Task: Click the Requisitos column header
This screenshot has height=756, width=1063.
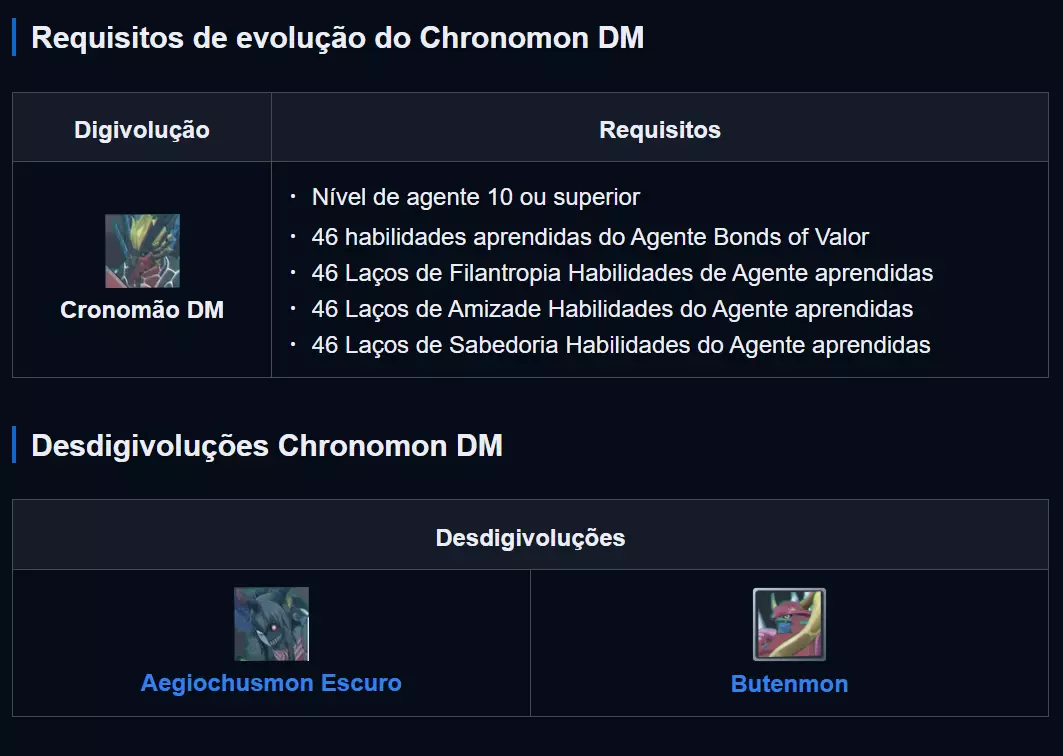Action: tap(660, 130)
